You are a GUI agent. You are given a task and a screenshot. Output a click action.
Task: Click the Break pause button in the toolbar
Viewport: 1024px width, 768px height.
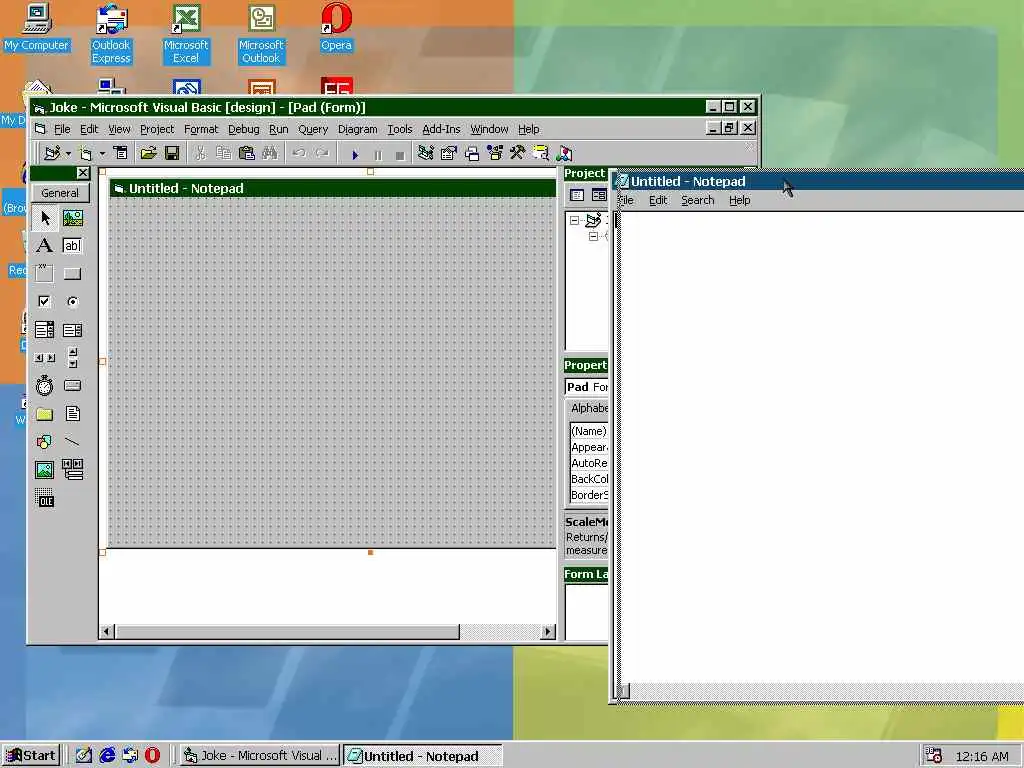point(377,155)
